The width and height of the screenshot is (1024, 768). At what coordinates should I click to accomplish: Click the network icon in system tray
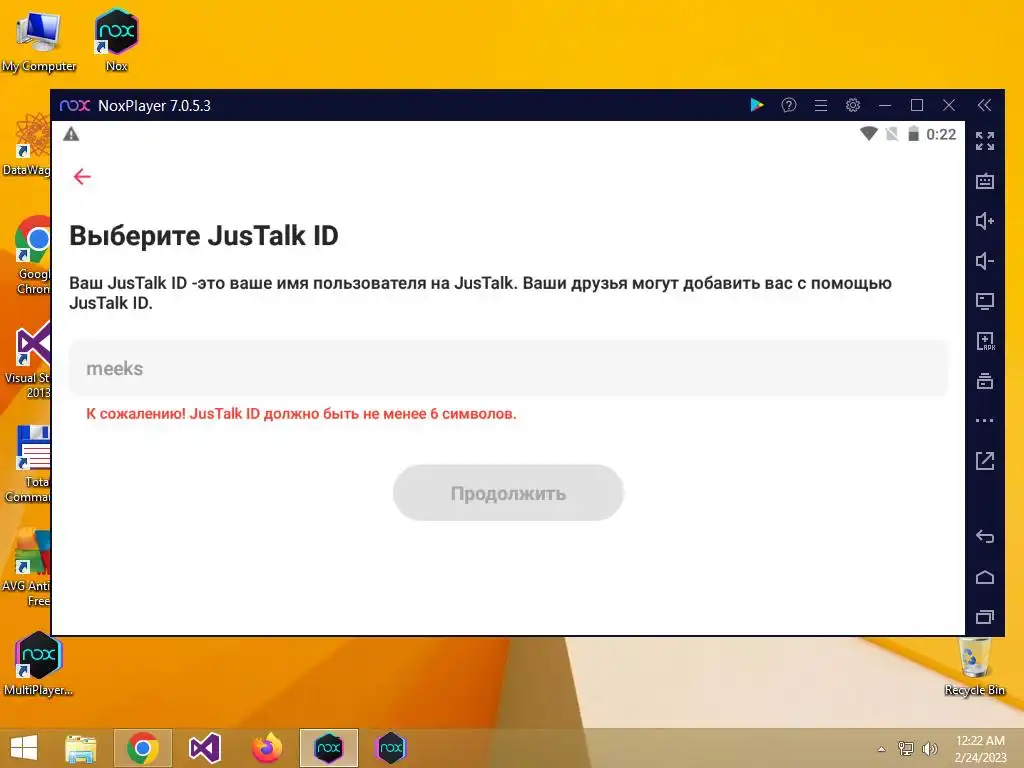click(906, 748)
